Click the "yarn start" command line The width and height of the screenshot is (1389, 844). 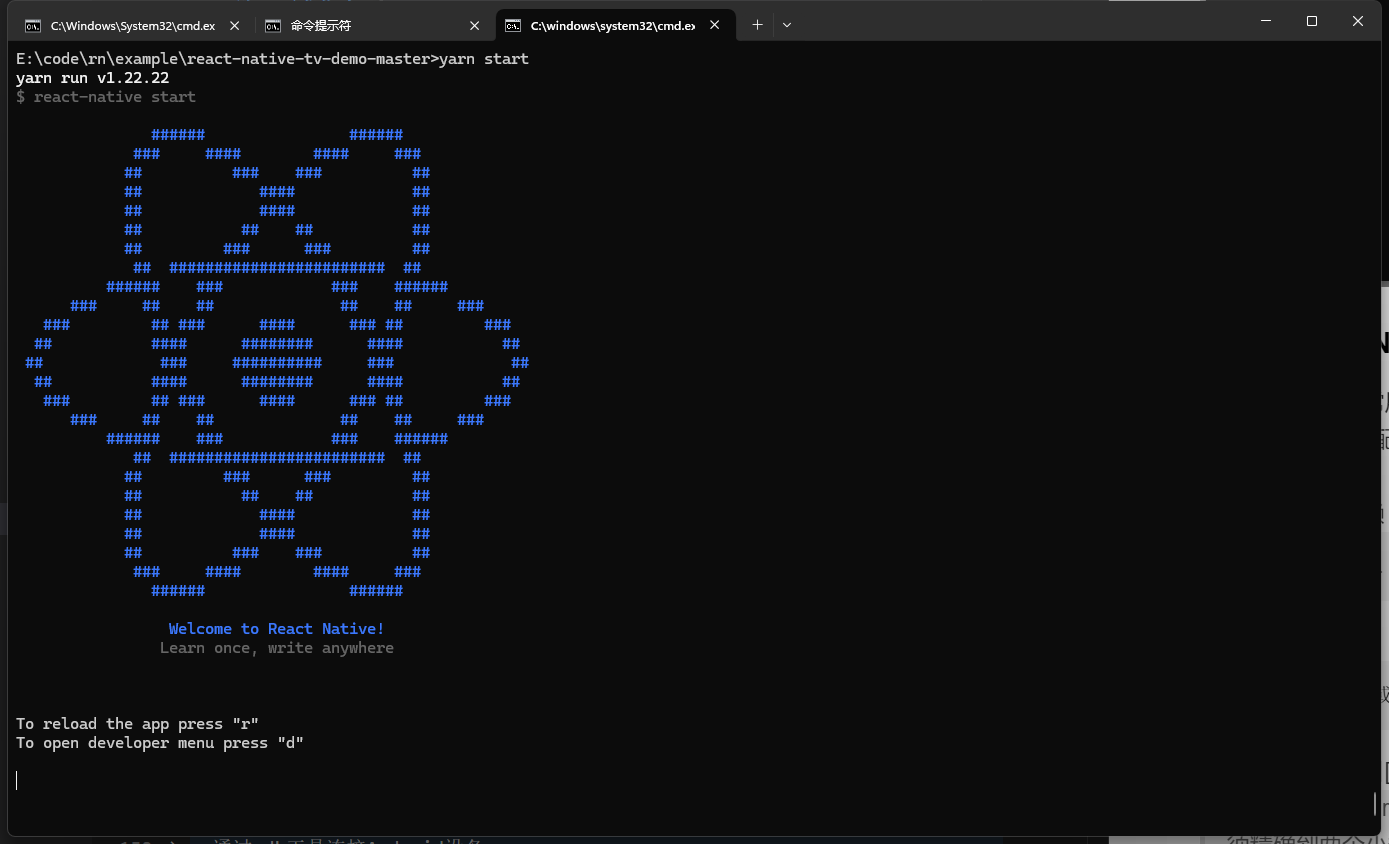coord(272,59)
